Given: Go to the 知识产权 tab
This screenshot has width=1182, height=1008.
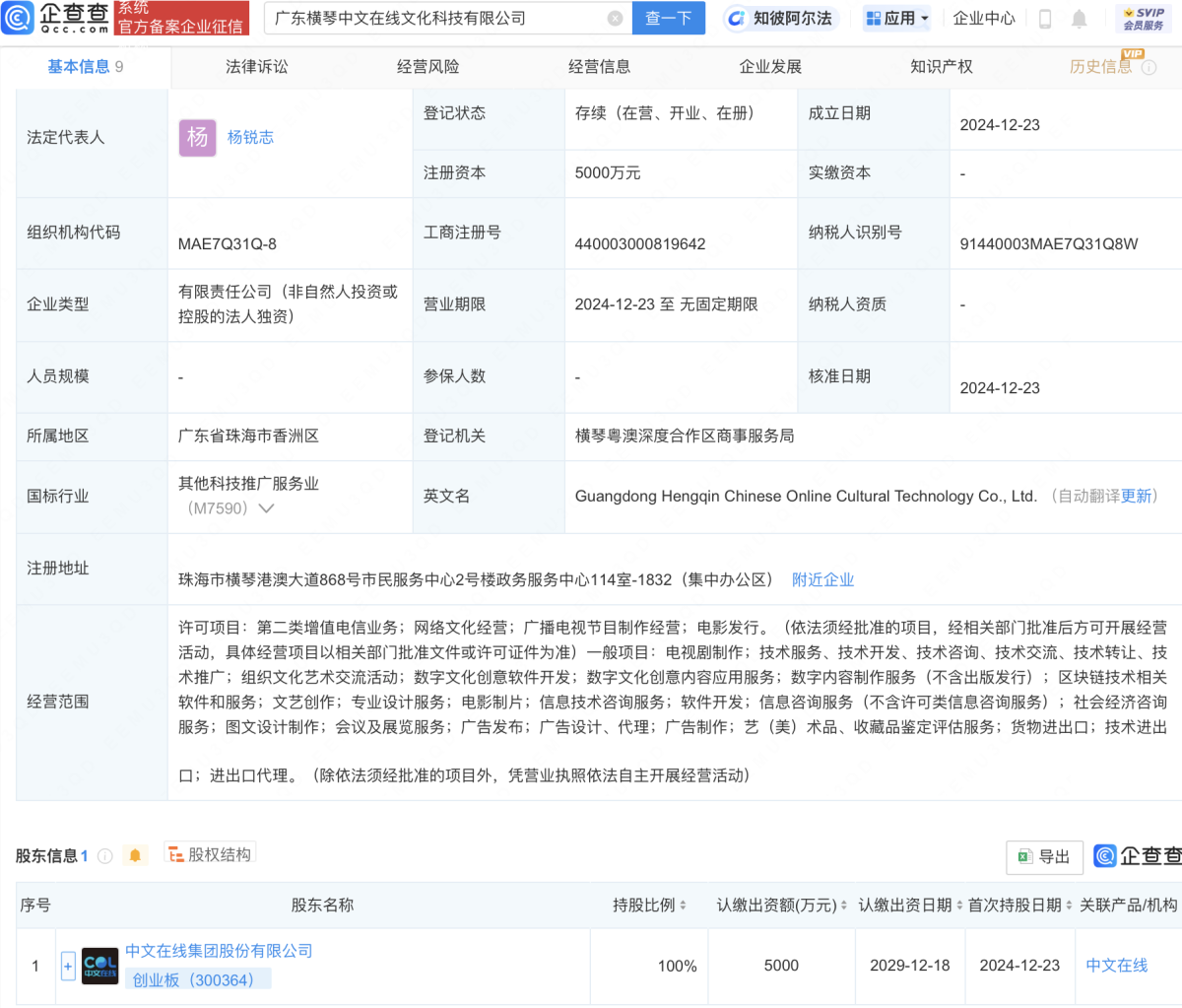Looking at the screenshot, I should click(942, 67).
